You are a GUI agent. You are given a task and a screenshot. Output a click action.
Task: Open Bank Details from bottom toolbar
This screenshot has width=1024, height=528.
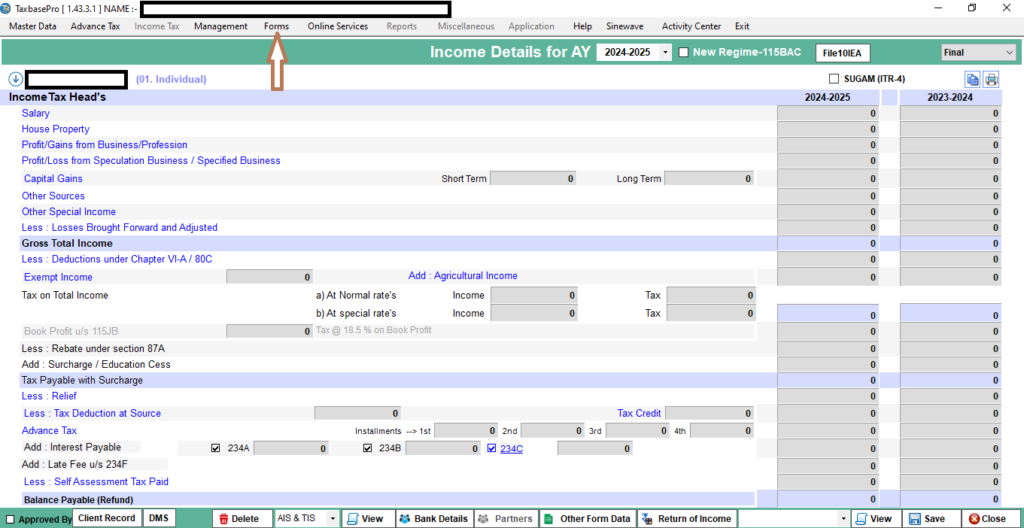click(x=432, y=519)
